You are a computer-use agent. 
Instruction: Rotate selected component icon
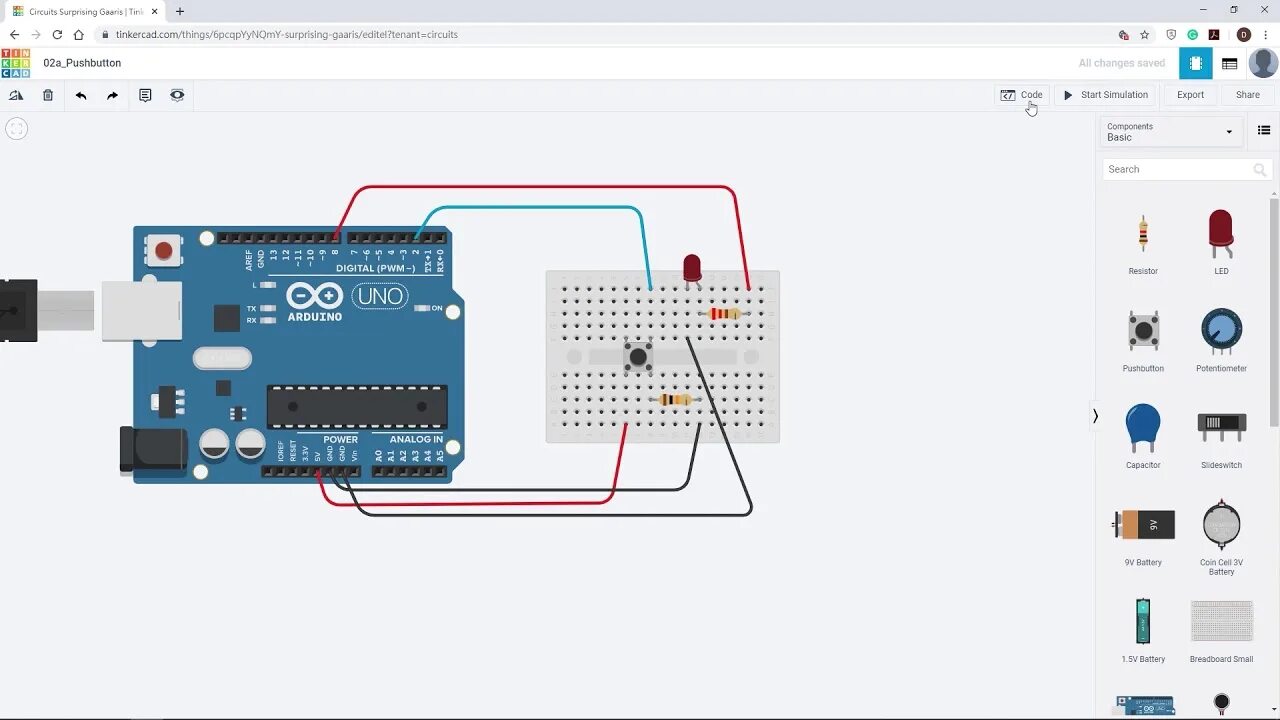(x=16, y=95)
